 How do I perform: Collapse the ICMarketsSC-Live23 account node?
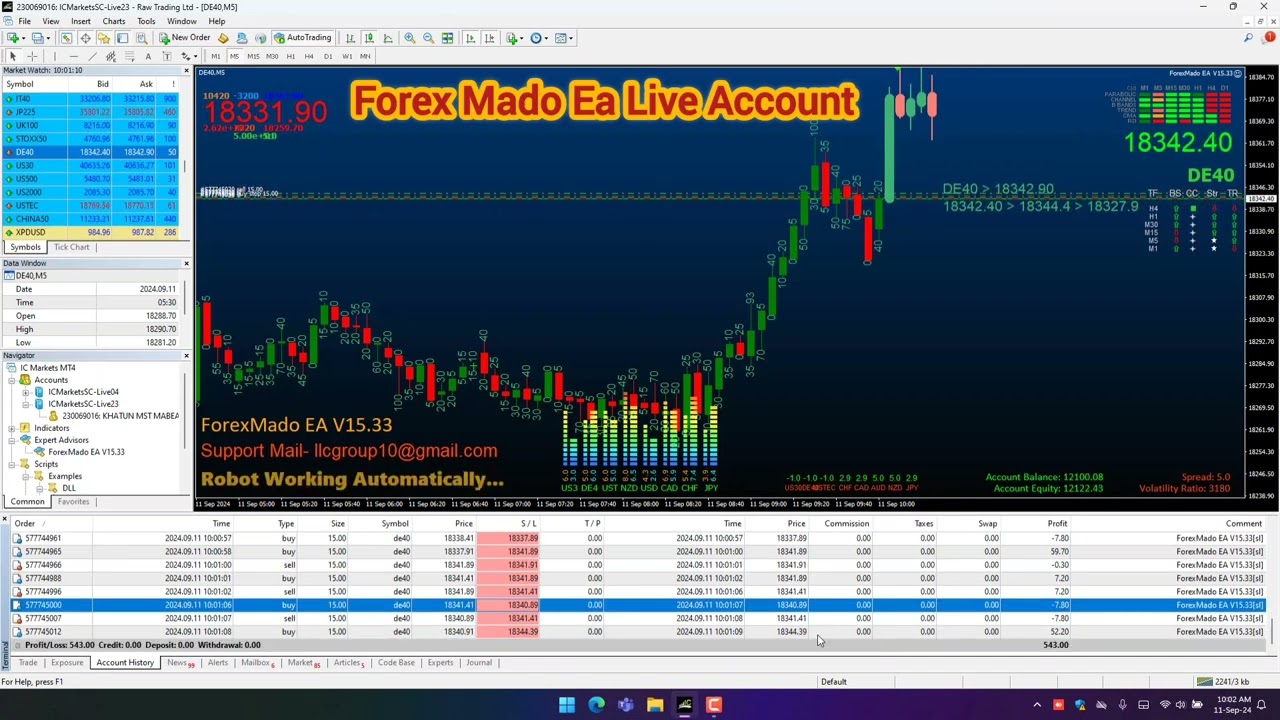point(25,404)
